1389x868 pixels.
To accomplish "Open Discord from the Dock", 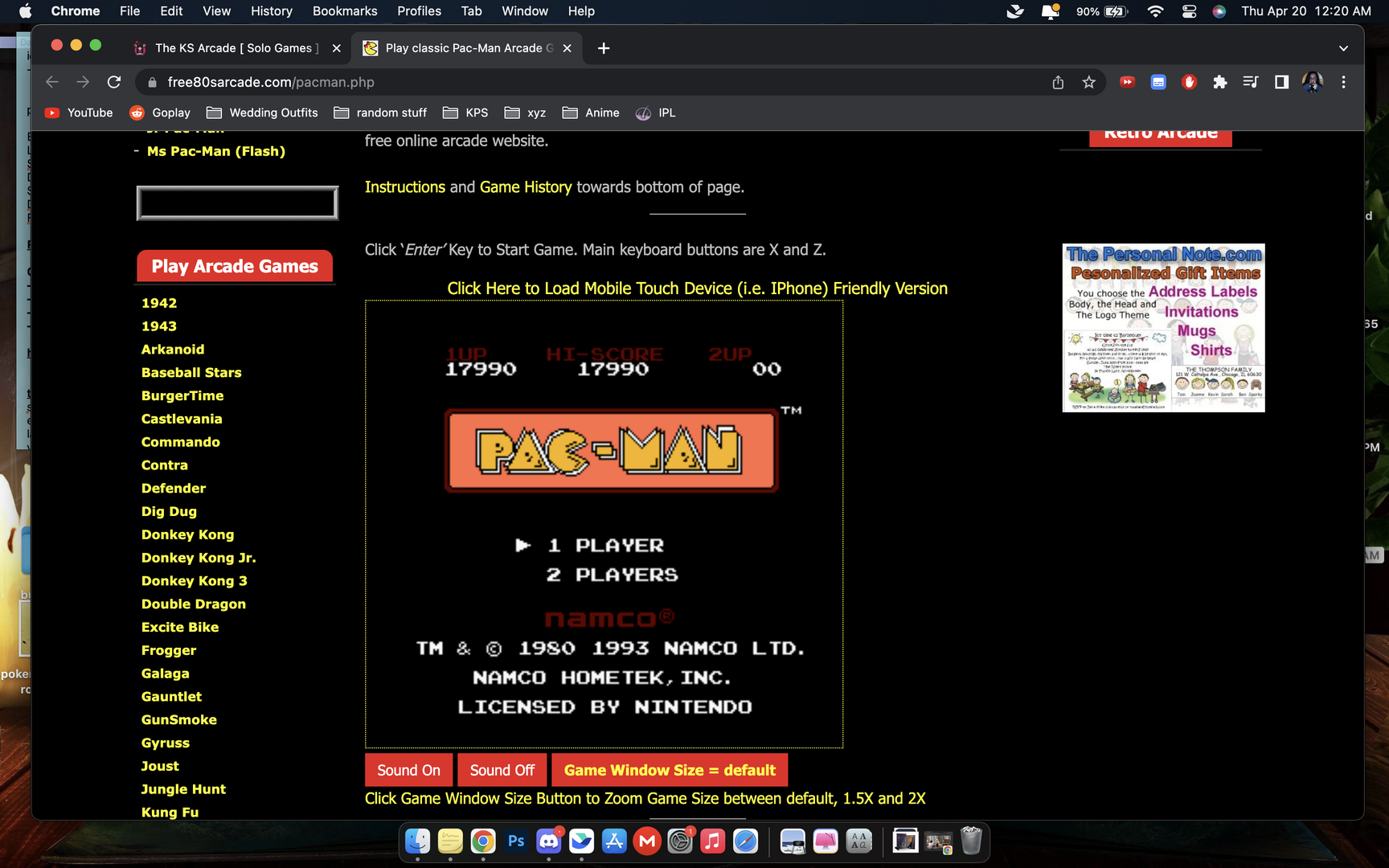I will 549,841.
